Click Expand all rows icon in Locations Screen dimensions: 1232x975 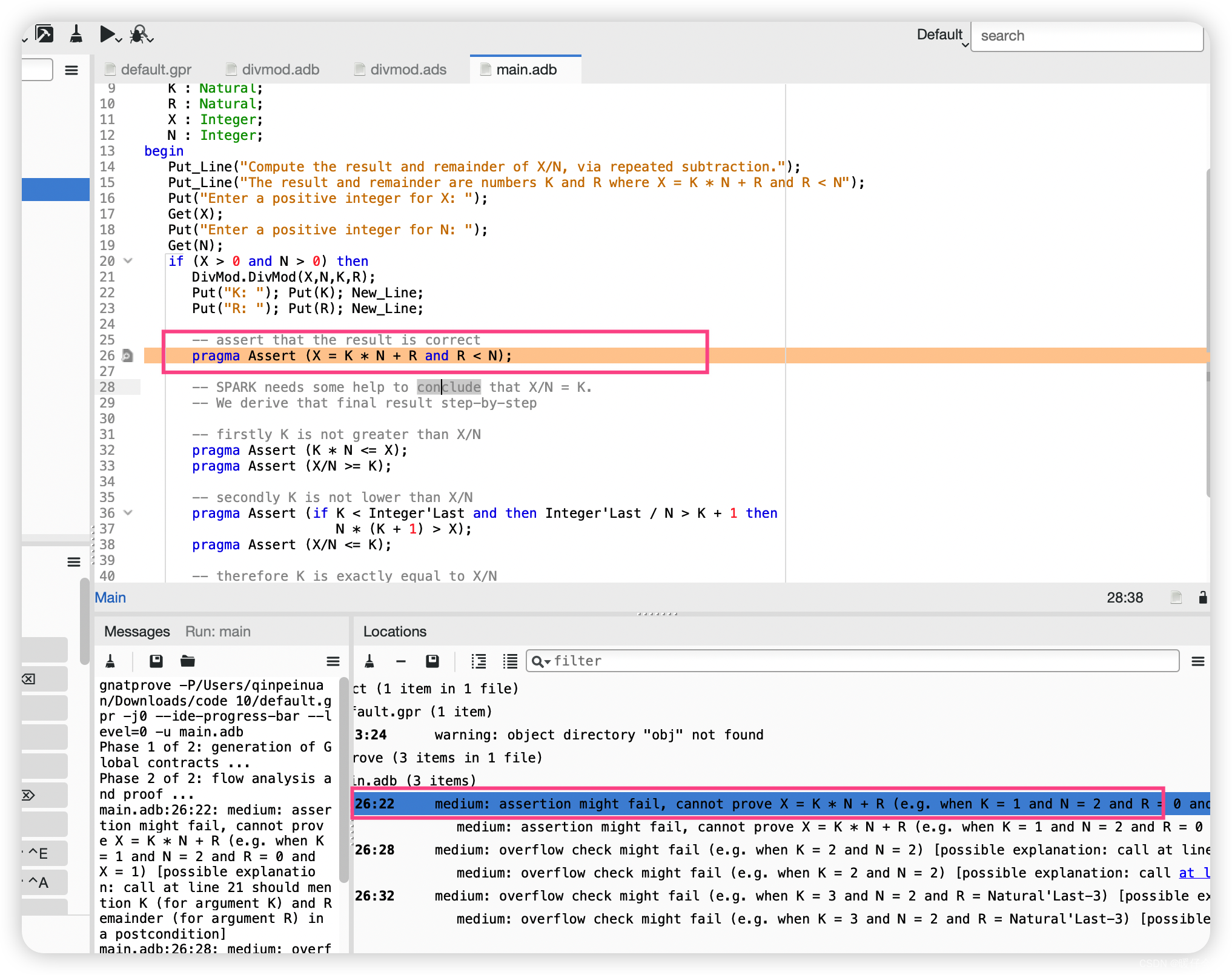click(479, 661)
